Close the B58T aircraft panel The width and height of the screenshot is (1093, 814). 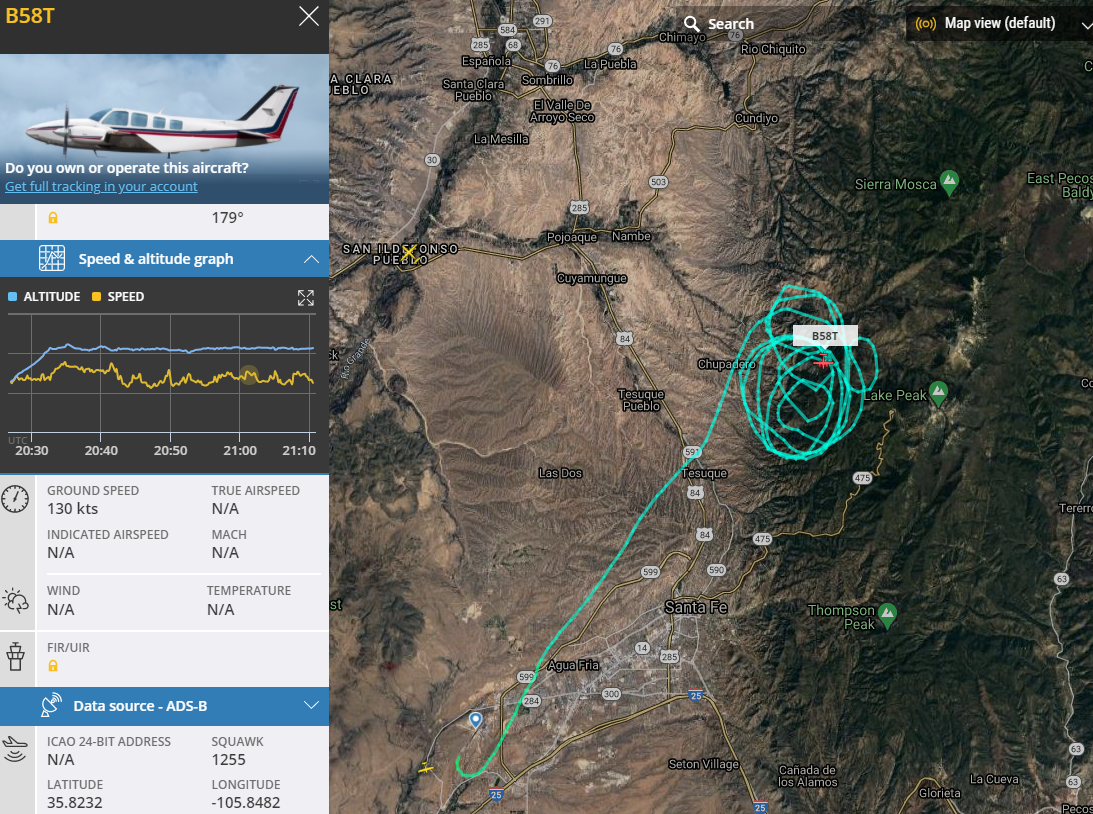coord(309,16)
